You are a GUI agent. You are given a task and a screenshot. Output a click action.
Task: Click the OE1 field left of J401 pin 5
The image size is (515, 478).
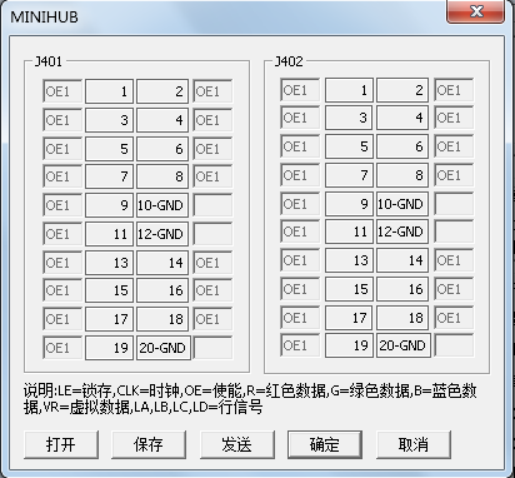[62, 149]
